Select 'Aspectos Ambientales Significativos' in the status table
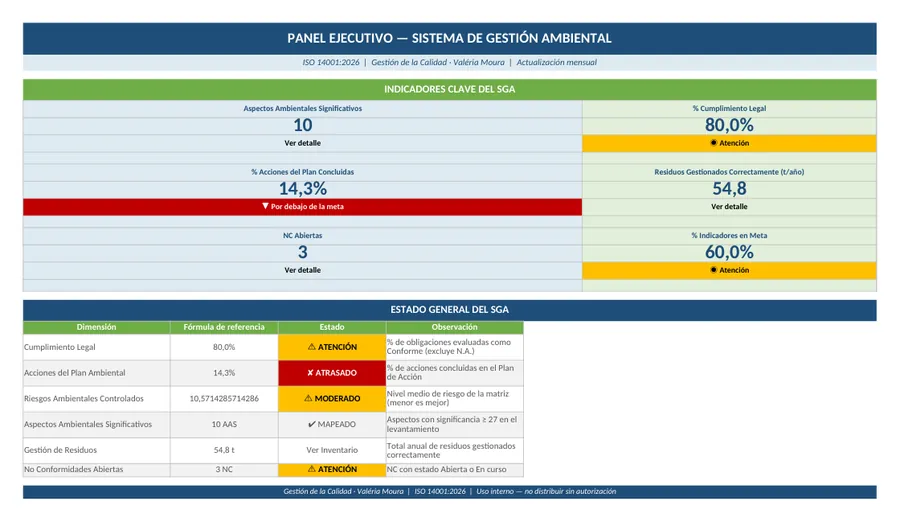Screen dimensions: 900x522 click(96, 425)
